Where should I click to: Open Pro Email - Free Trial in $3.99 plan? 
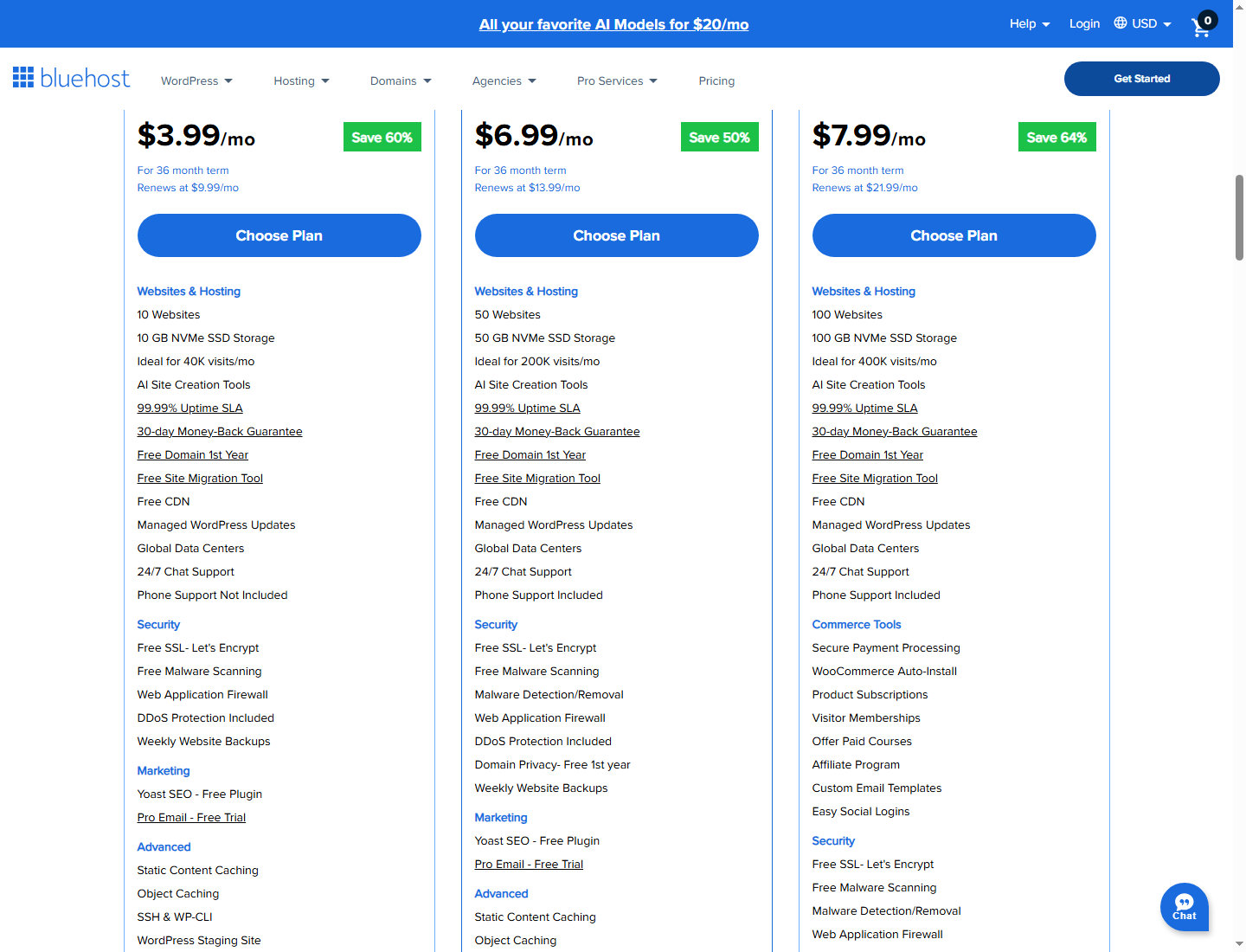[191, 817]
